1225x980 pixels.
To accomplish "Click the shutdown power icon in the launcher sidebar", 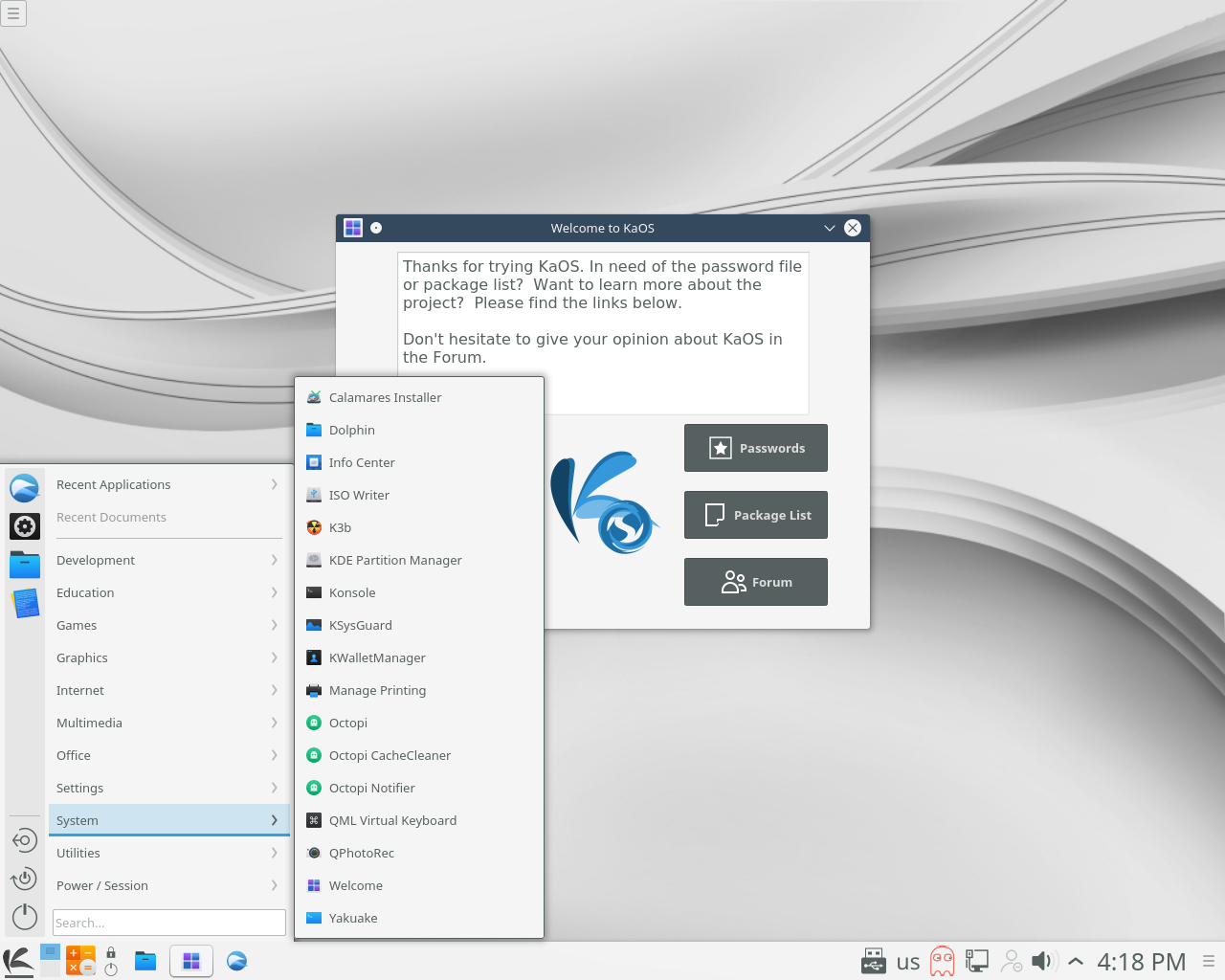I will [x=25, y=917].
